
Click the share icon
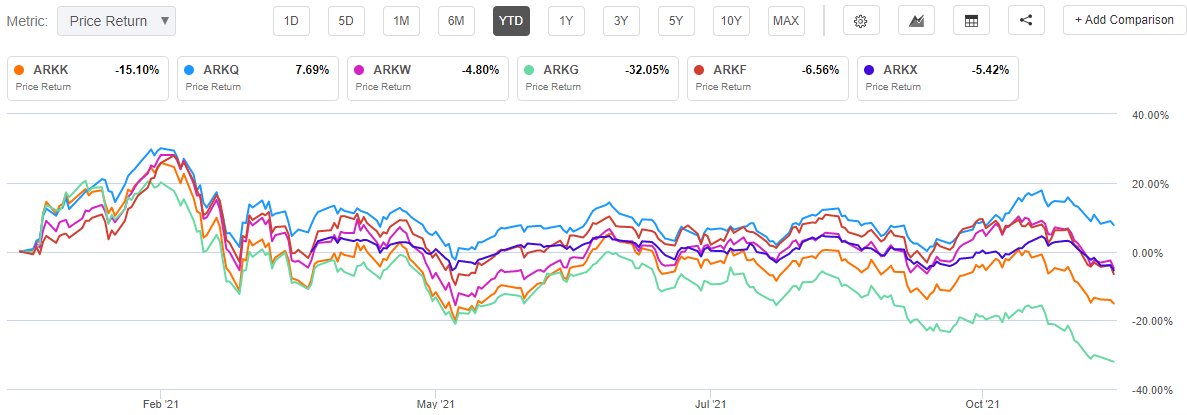tap(1027, 21)
